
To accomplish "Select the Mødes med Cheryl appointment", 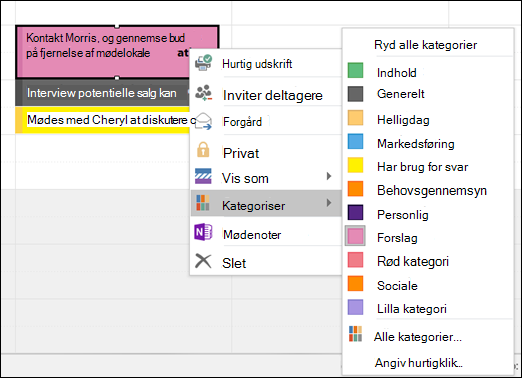I will point(103,120).
